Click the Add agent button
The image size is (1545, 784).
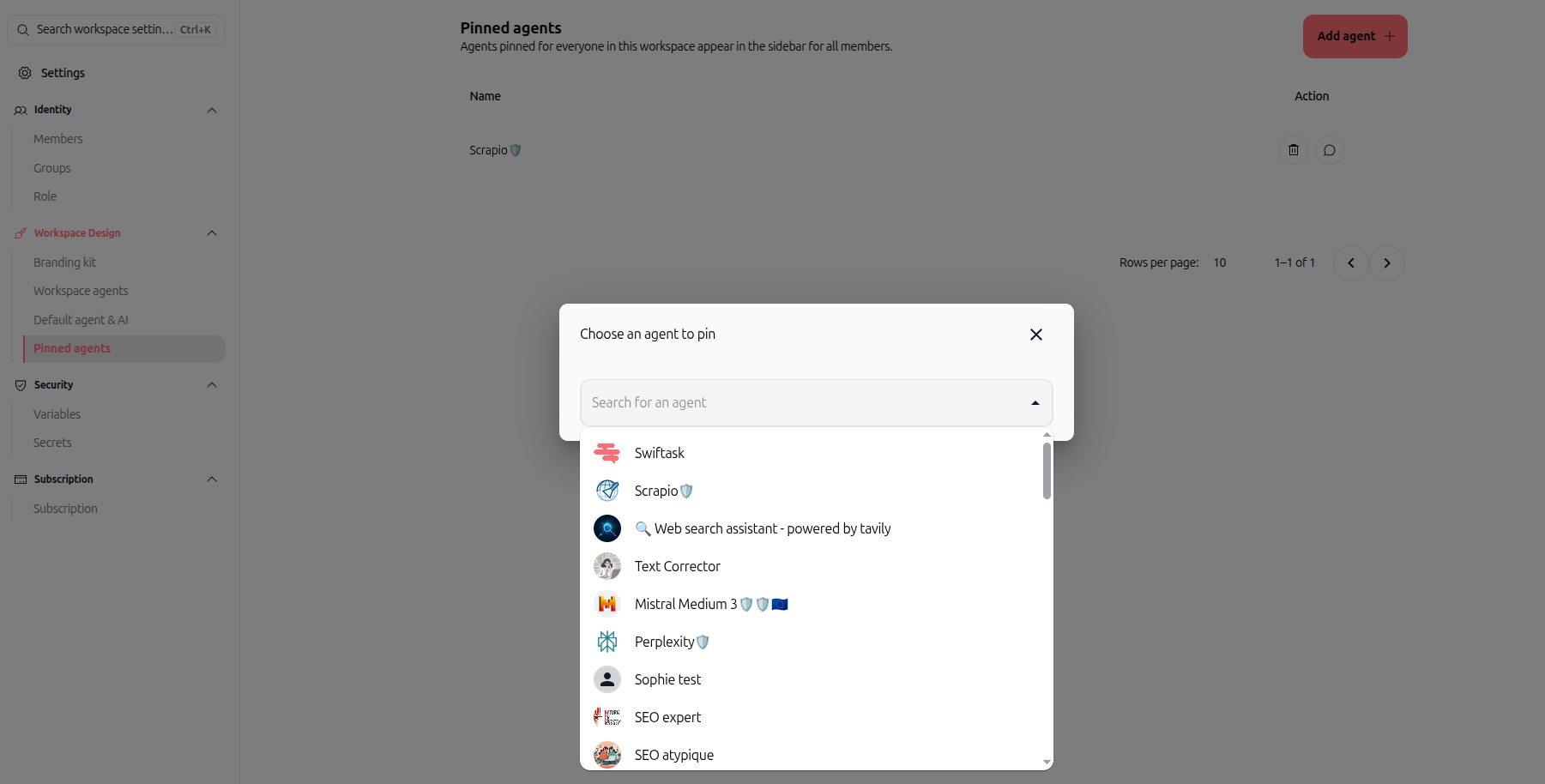(x=1355, y=36)
